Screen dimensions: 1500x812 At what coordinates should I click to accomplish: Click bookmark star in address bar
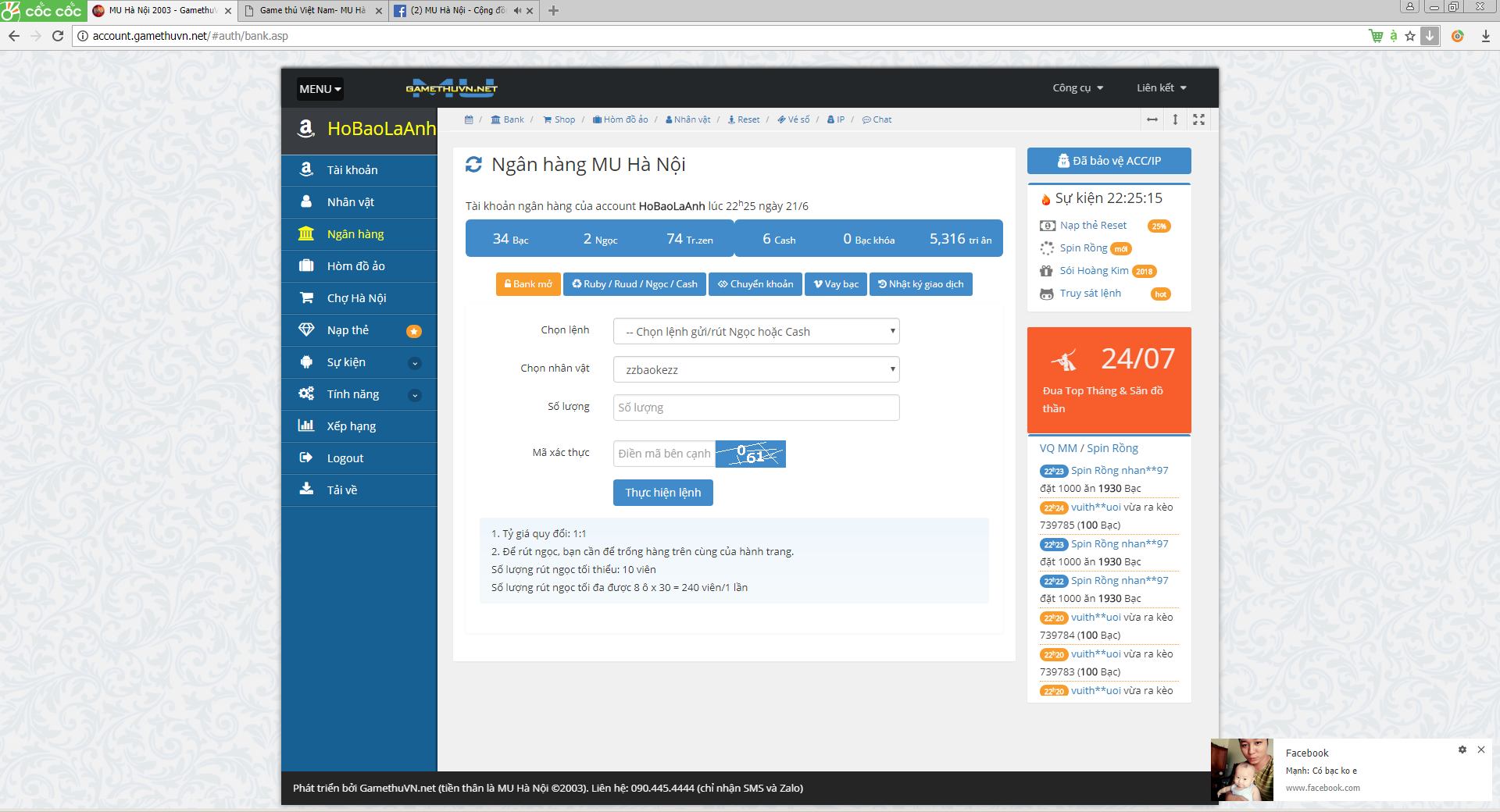pos(1410,36)
